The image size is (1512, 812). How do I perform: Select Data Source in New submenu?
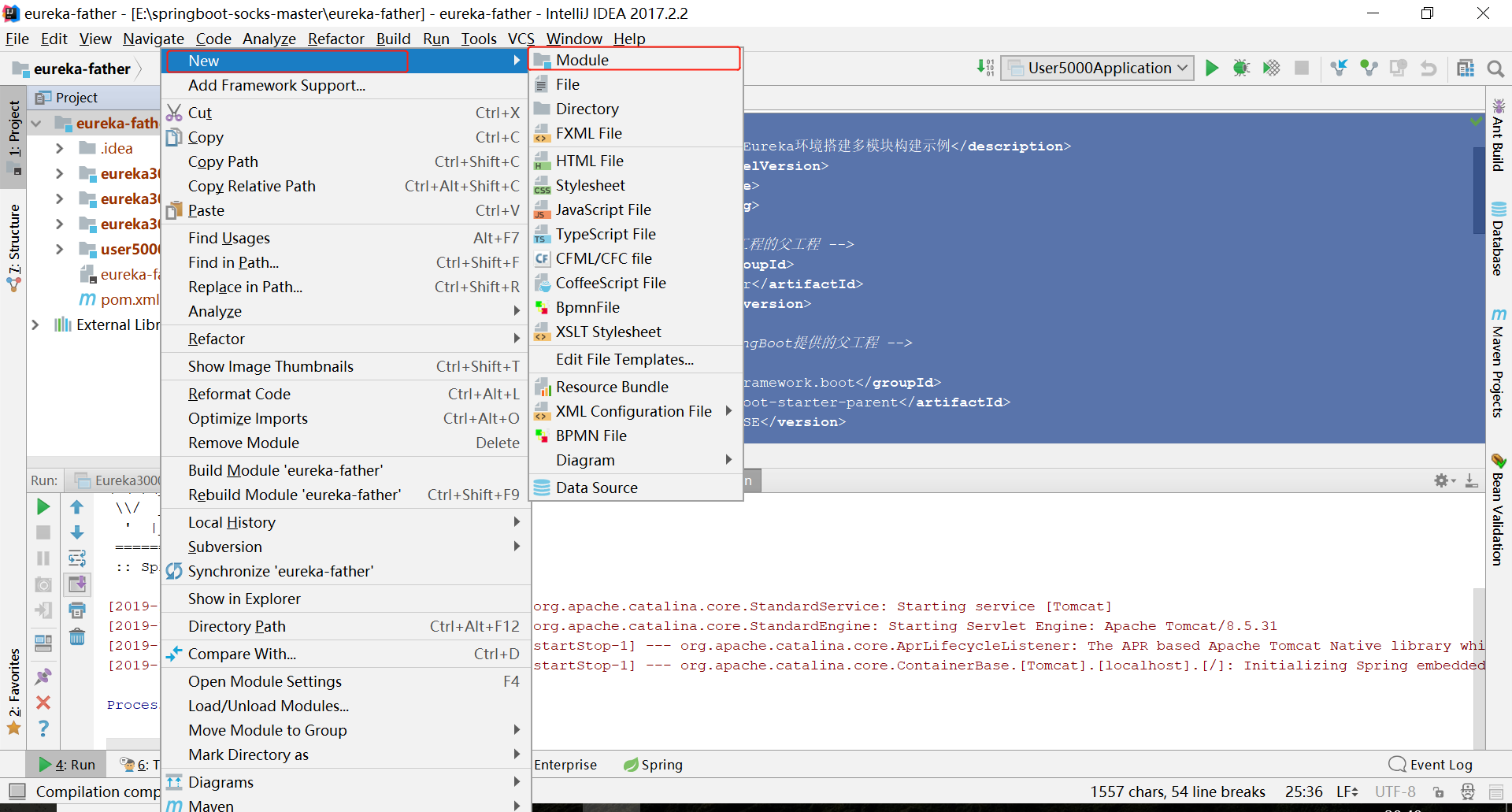click(x=636, y=488)
